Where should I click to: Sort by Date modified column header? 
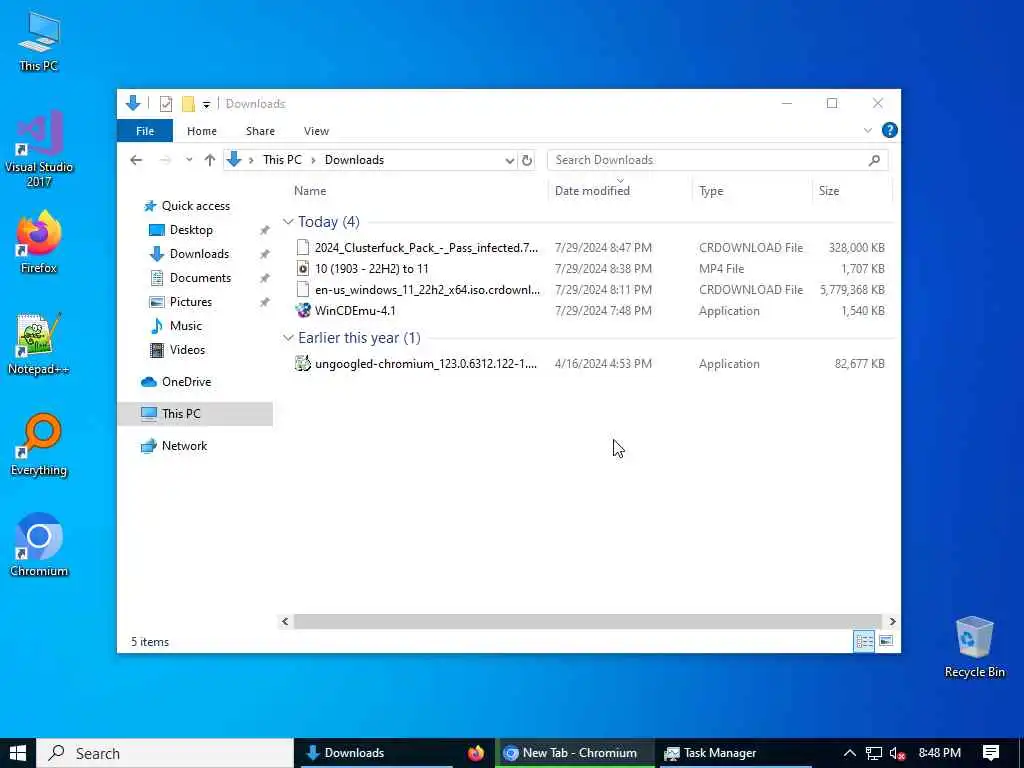click(592, 191)
